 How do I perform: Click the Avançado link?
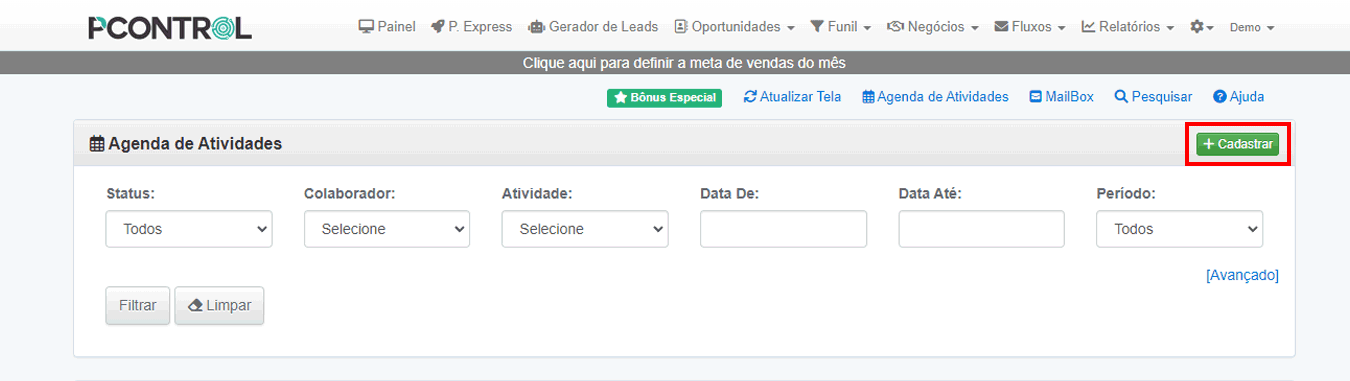click(1242, 275)
